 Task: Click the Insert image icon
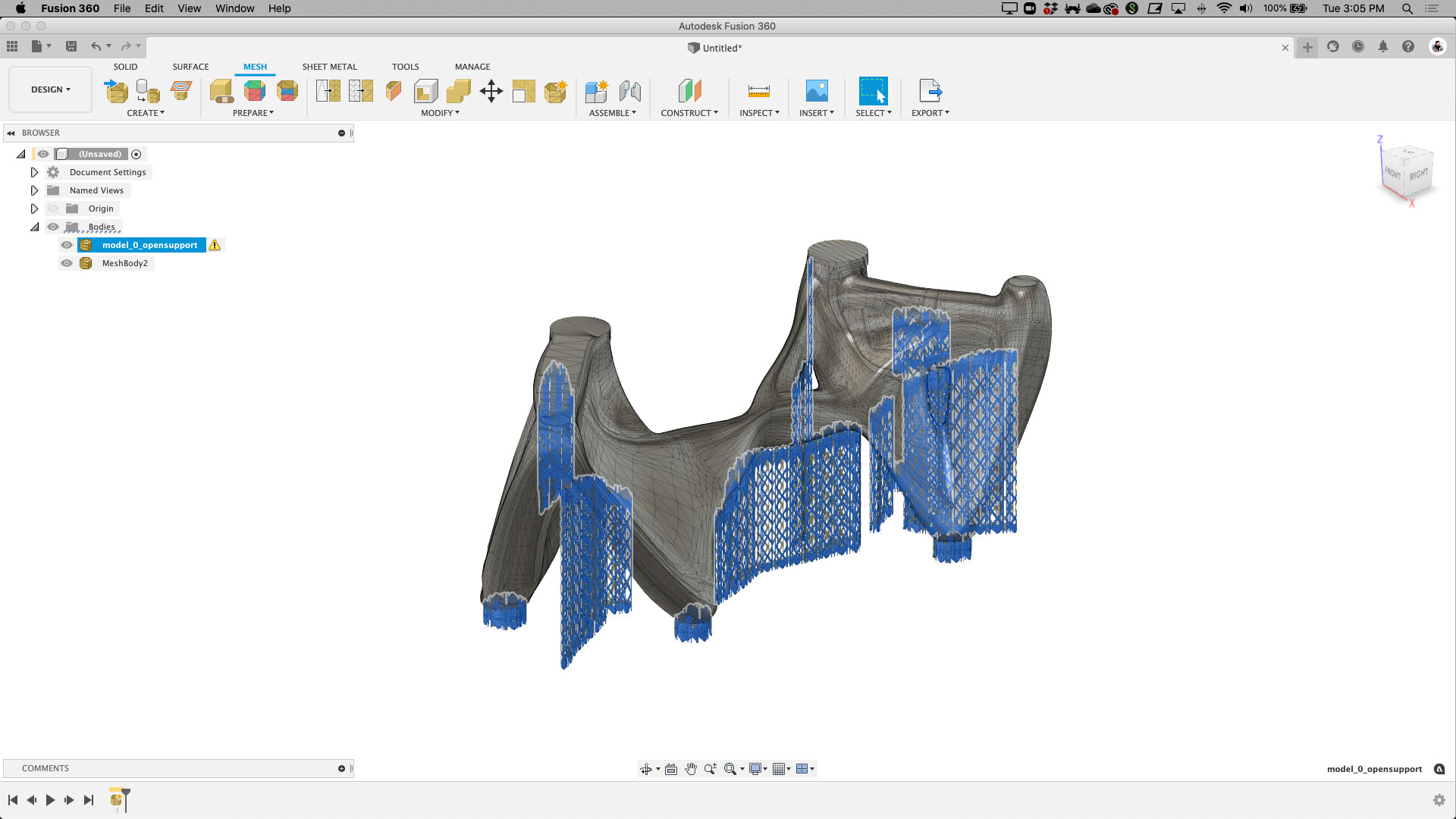click(816, 91)
